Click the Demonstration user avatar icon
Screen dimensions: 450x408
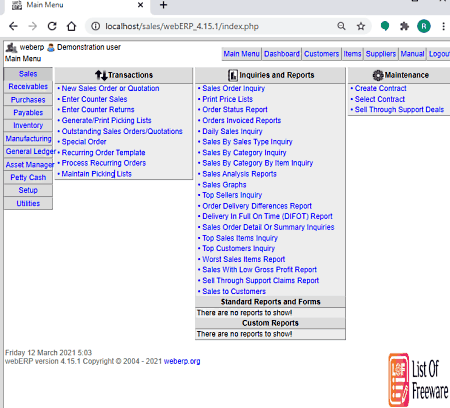51,48
